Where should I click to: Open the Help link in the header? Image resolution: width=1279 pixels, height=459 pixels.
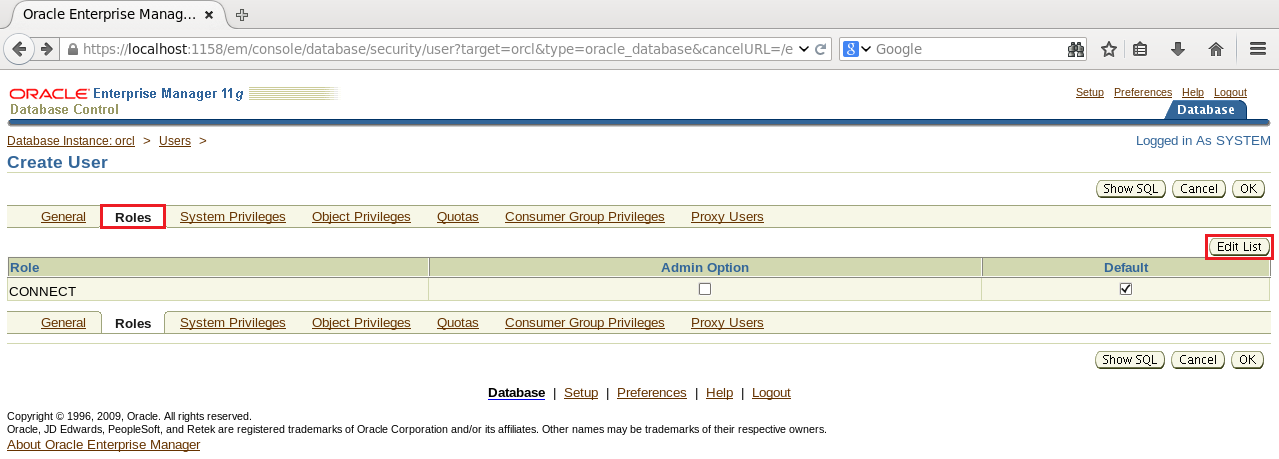(x=1193, y=92)
